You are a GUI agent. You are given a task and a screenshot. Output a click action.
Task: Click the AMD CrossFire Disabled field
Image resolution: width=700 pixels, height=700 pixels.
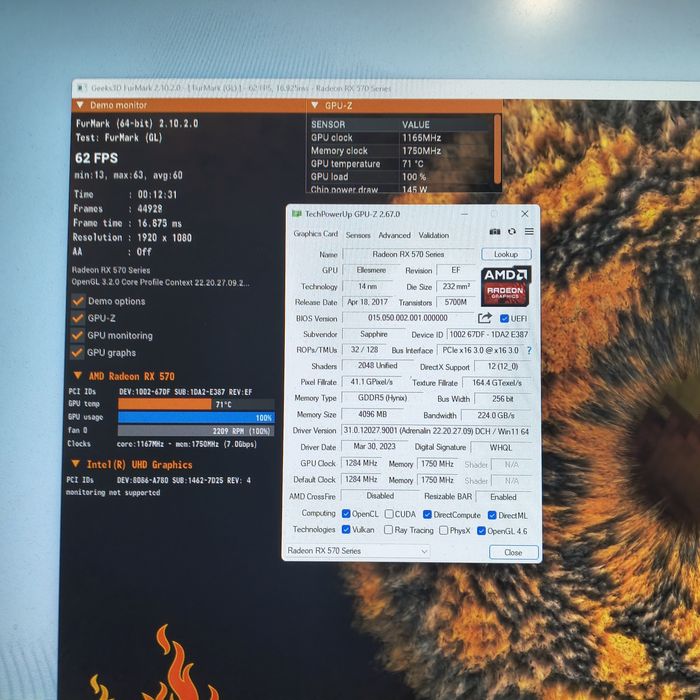380,496
